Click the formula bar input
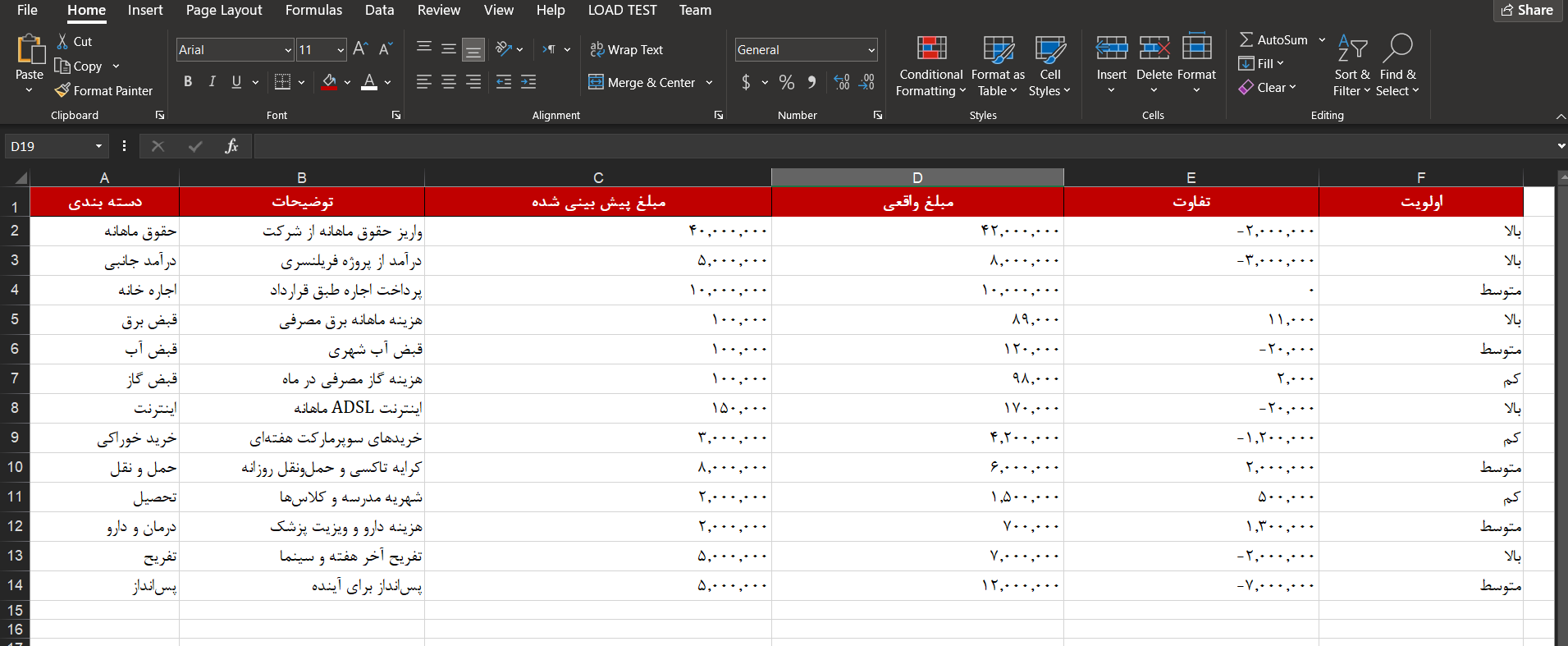Image resolution: width=1568 pixels, height=646 pixels. coord(903,146)
